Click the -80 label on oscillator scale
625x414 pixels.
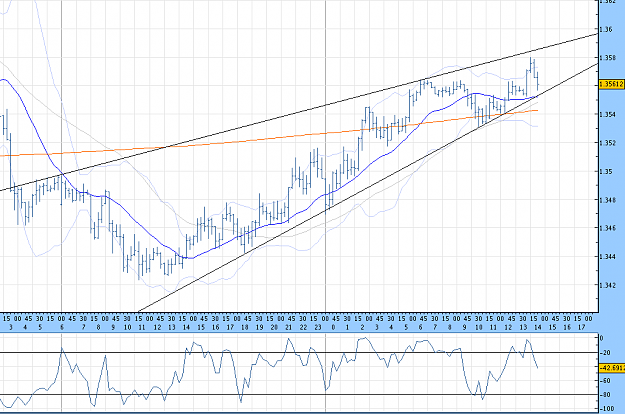605,394
